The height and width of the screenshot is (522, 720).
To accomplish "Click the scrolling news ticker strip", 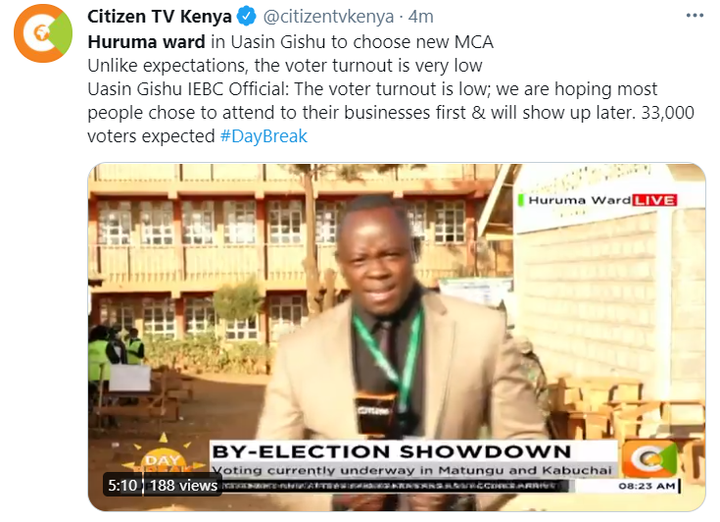I will click(x=395, y=486).
